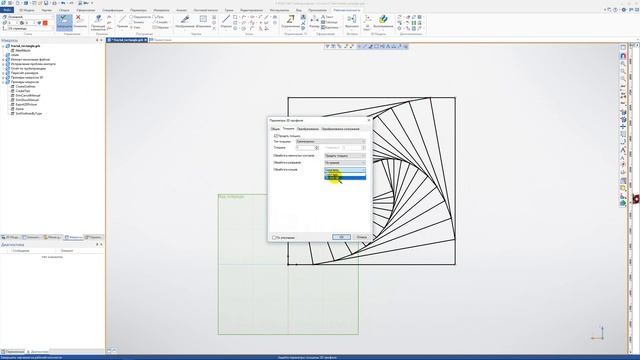Image resolution: width=640 pixels, height=360 pixels.
Task: Select the Export3DPicture macro in the tree
Action: click(x=26, y=104)
